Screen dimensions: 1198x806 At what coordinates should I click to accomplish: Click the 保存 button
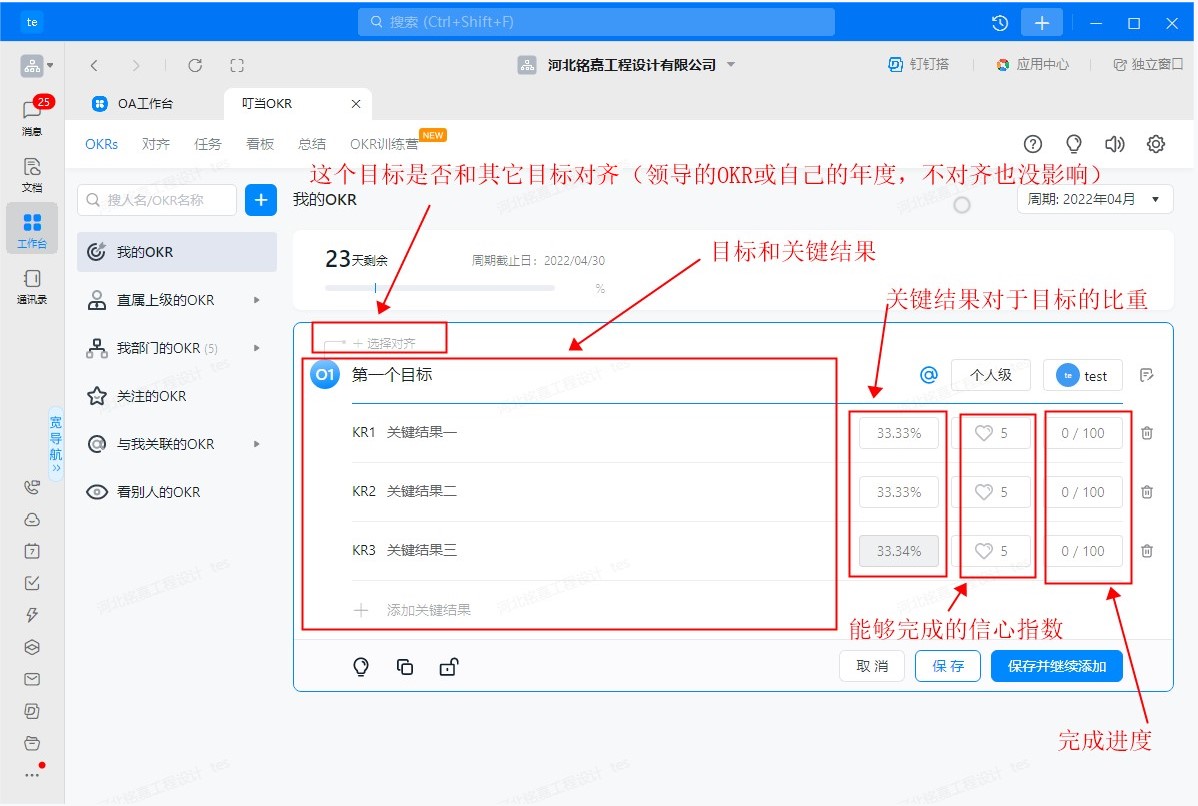947,666
